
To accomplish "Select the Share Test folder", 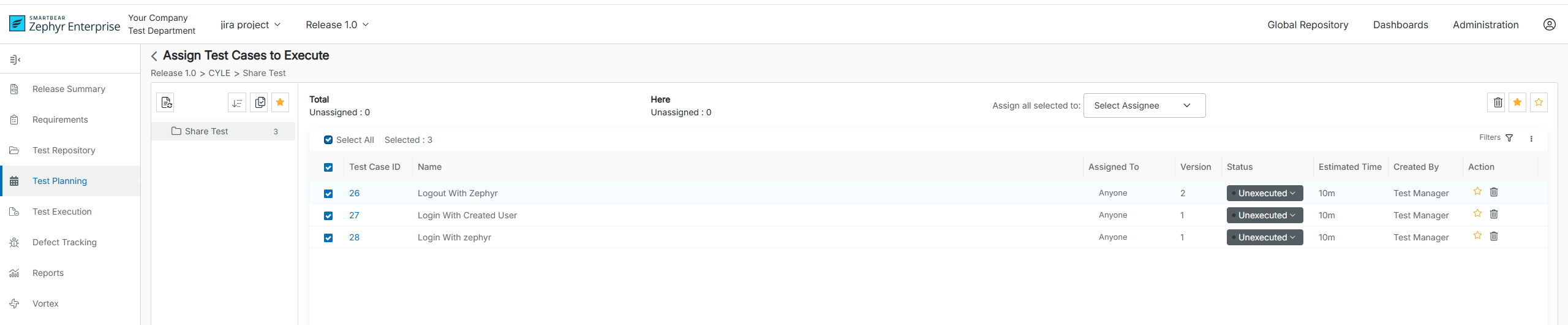I will tap(206, 131).
